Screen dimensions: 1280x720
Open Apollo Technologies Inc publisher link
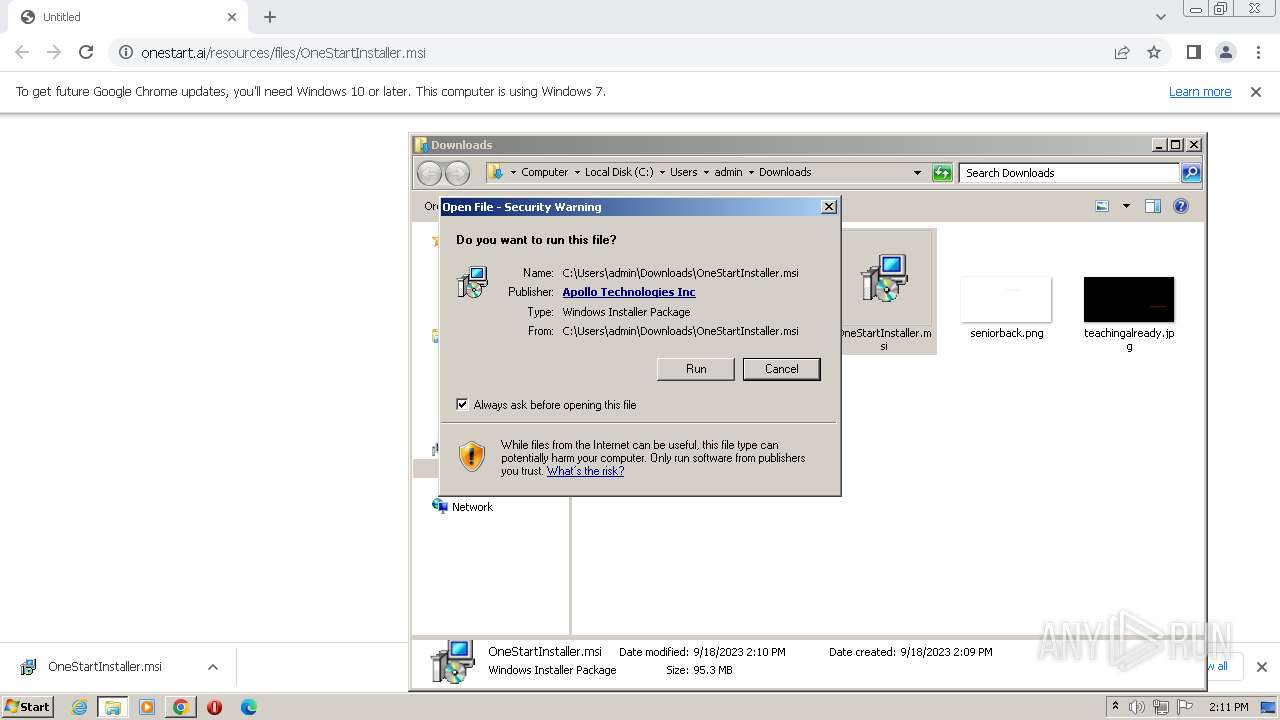point(629,292)
